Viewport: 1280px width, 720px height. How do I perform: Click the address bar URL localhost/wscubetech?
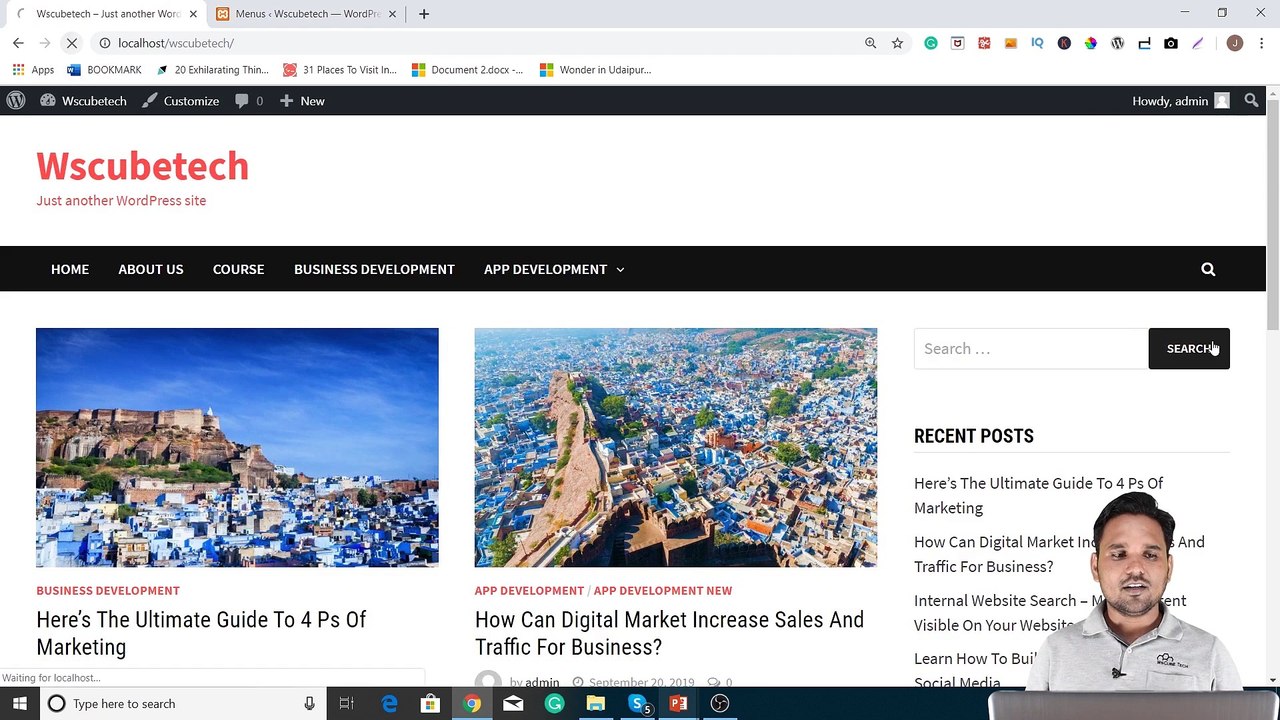pyautogui.click(x=176, y=43)
